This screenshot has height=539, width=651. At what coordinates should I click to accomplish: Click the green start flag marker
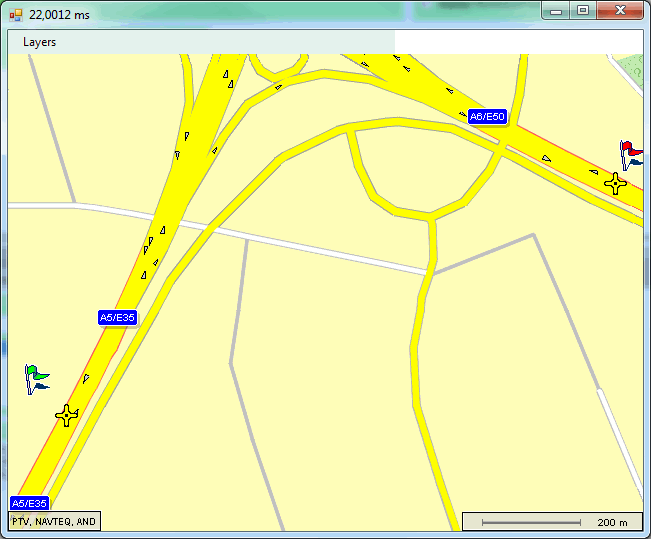click(36, 378)
